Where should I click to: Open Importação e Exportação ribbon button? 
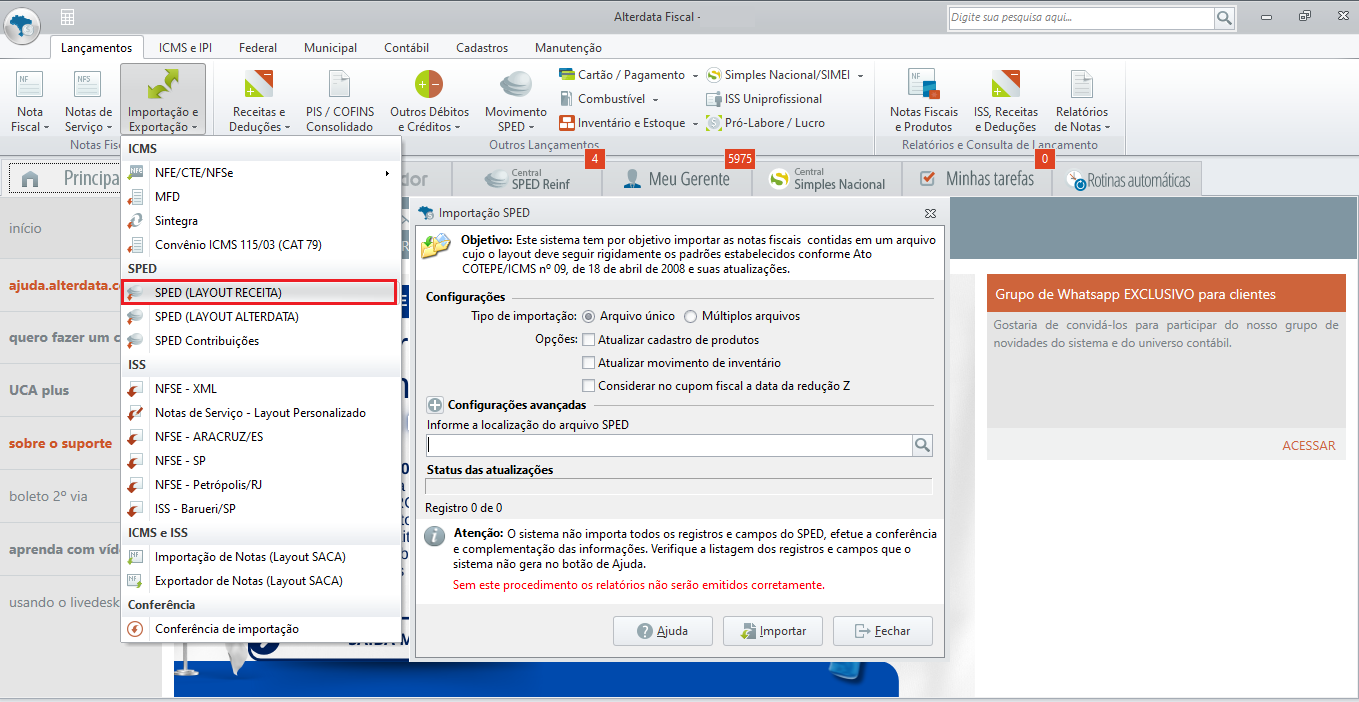pos(163,101)
